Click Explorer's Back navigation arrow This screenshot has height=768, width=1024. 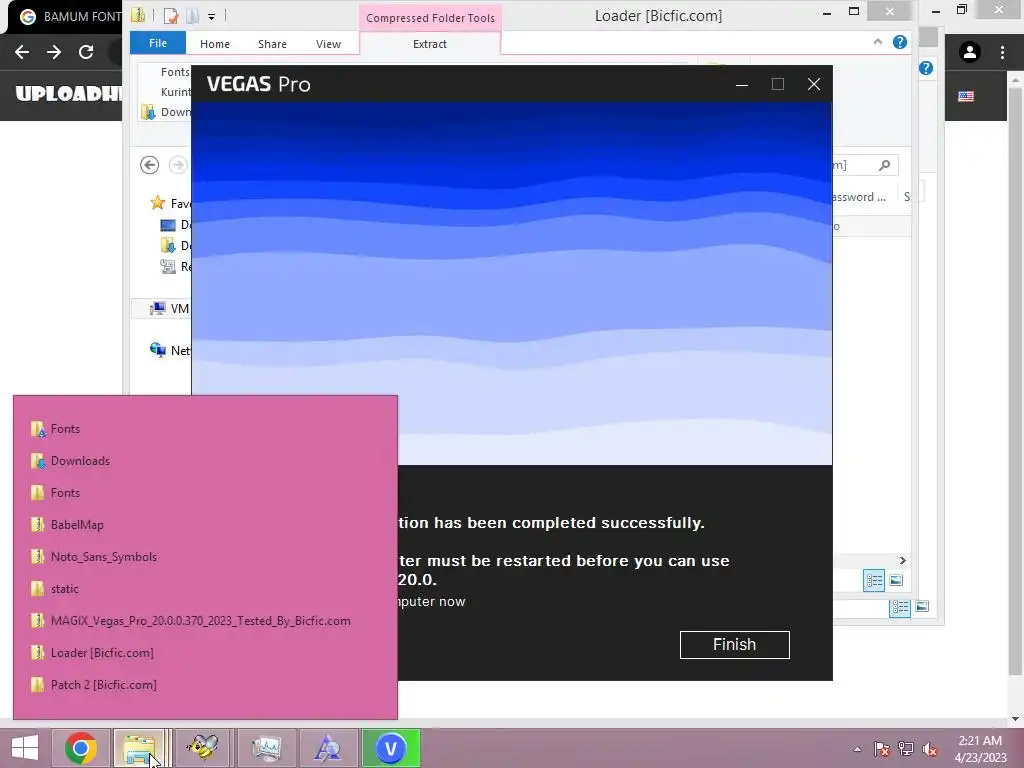[150, 165]
